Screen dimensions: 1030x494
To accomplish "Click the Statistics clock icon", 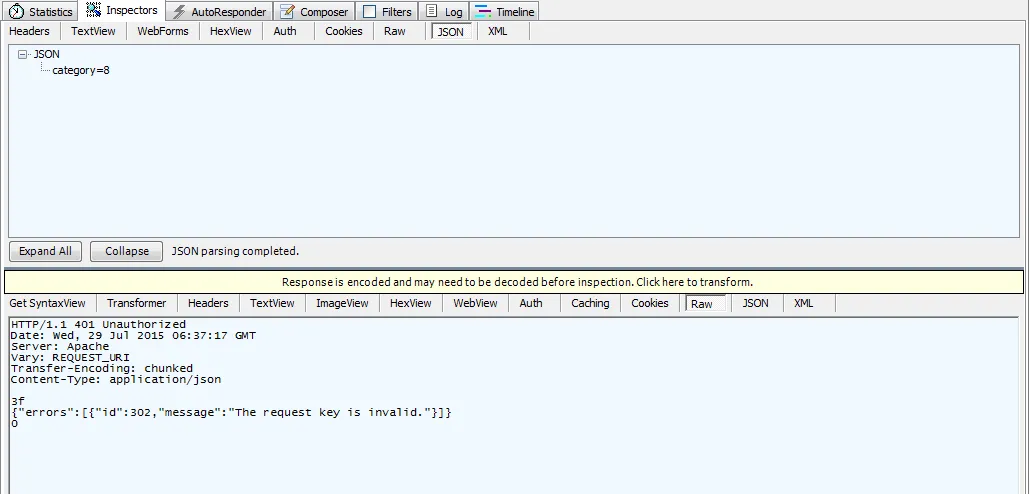I will point(16,12).
